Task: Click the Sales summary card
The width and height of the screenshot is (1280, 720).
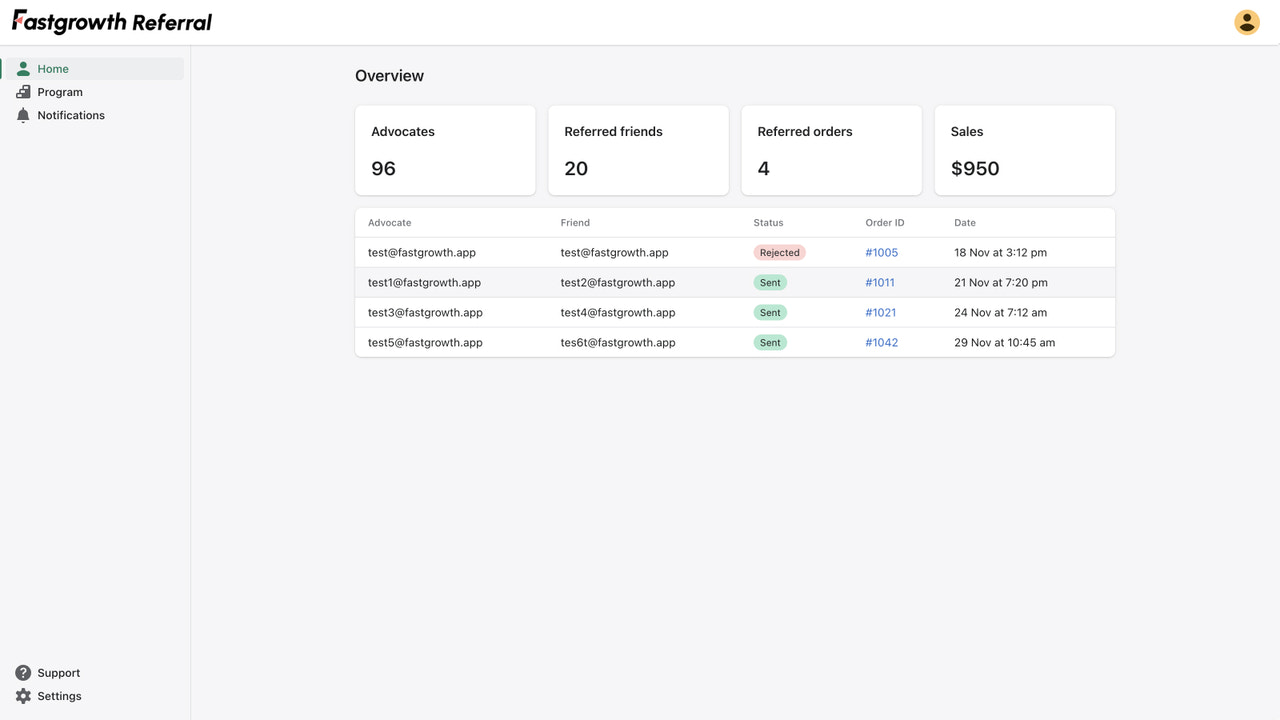Action: tap(1024, 150)
